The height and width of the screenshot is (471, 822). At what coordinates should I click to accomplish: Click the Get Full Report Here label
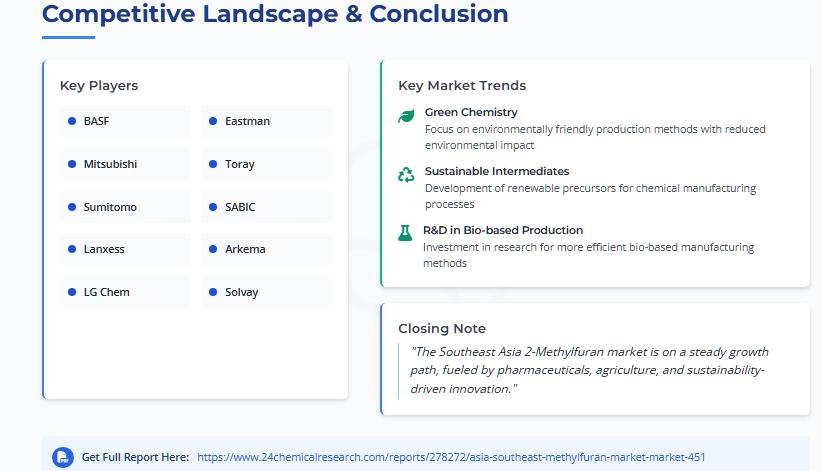click(x=135, y=457)
